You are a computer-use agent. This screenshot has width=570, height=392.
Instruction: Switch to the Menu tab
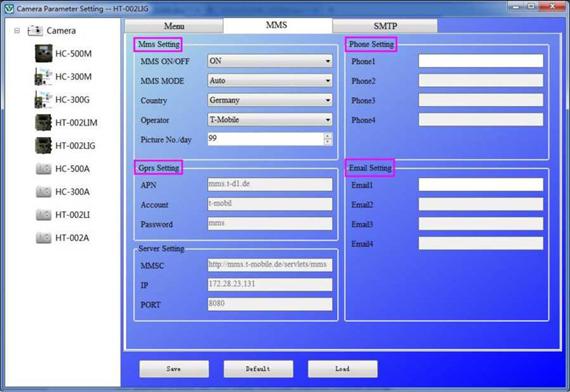pos(174,26)
